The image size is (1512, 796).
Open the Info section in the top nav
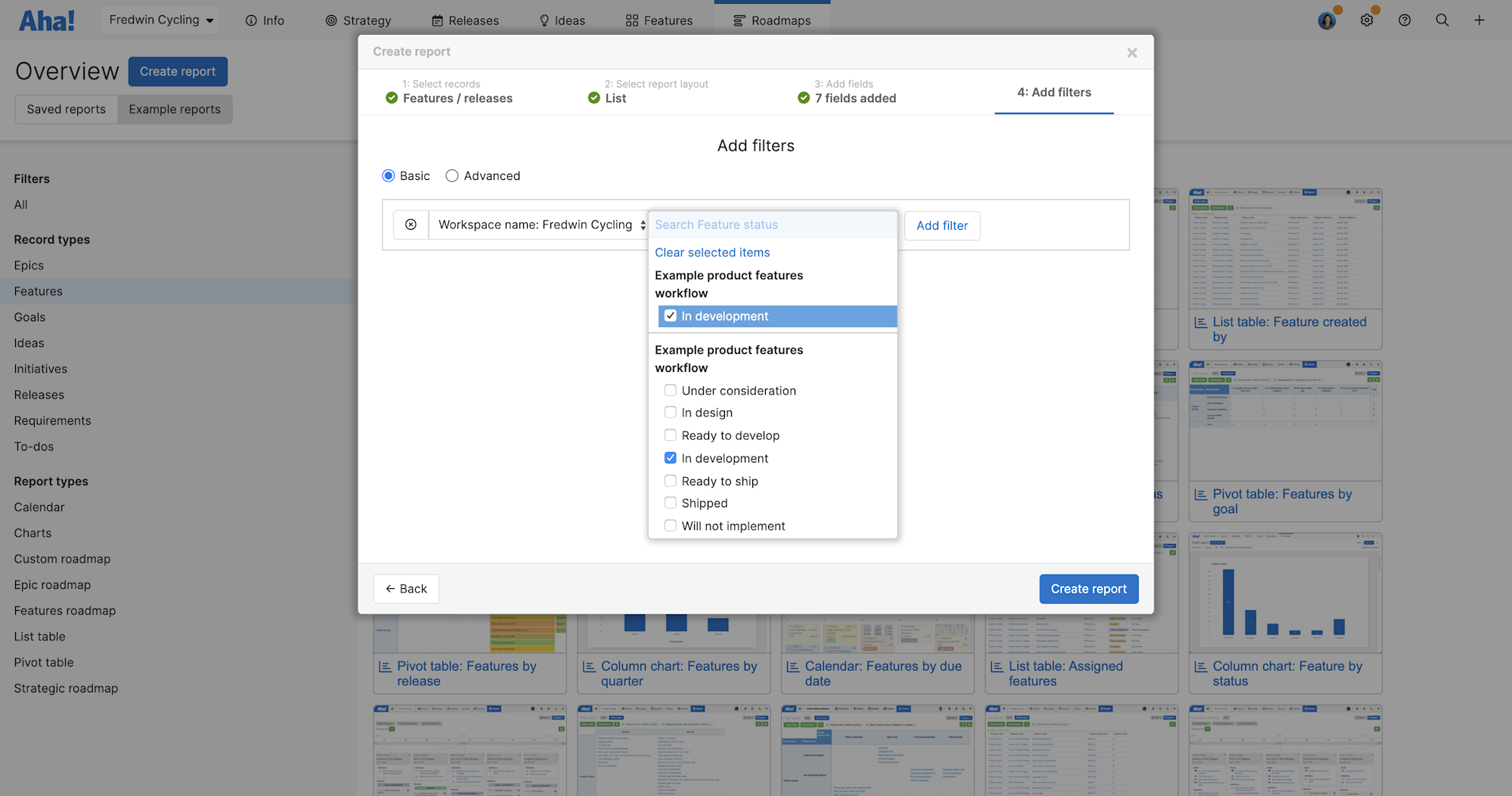[265, 20]
